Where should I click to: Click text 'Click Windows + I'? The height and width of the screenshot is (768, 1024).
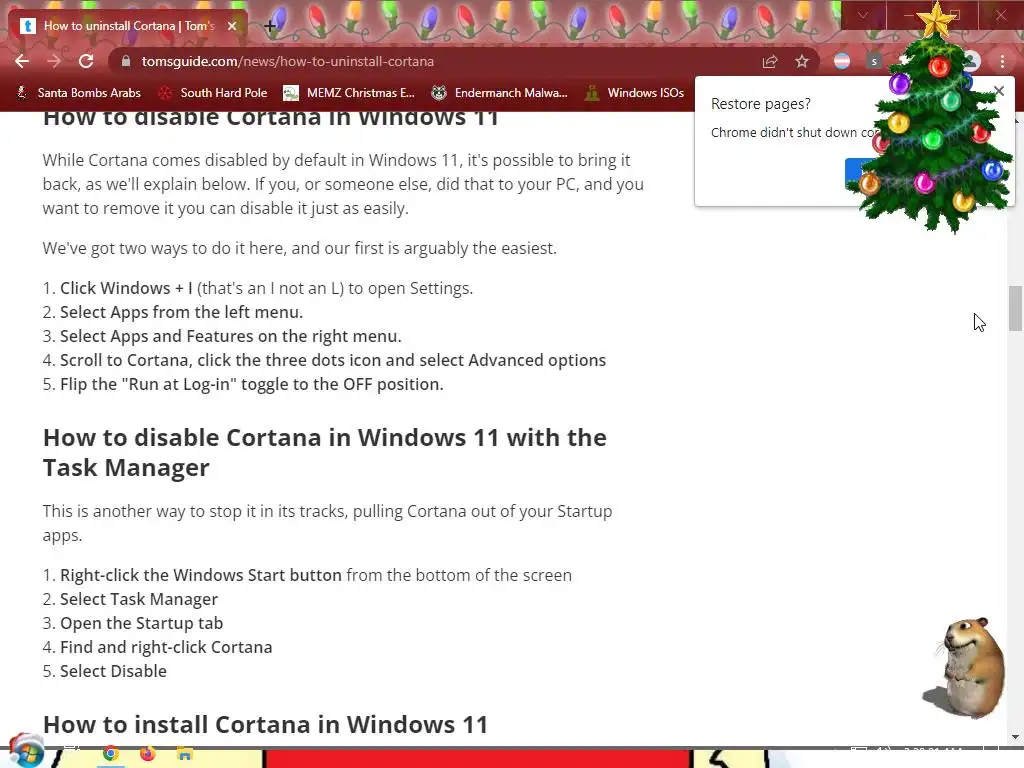point(126,288)
